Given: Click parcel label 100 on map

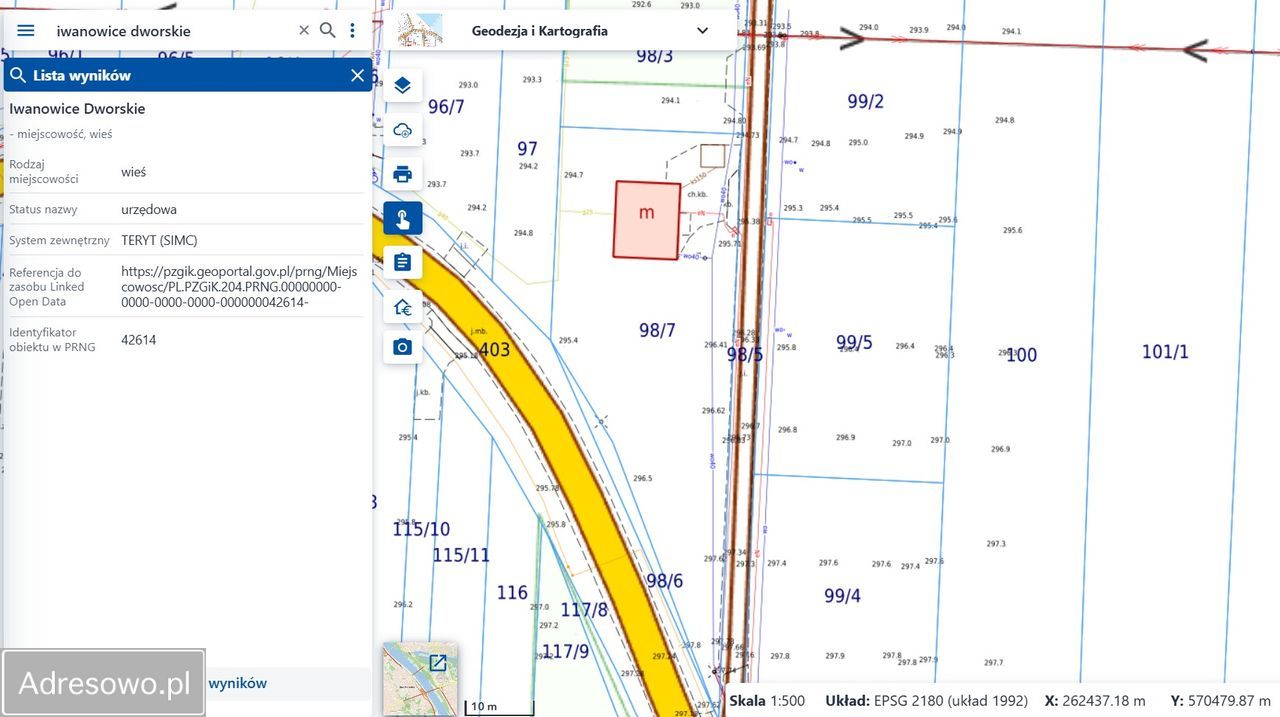Looking at the screenshot, I should pos(1021,355).
